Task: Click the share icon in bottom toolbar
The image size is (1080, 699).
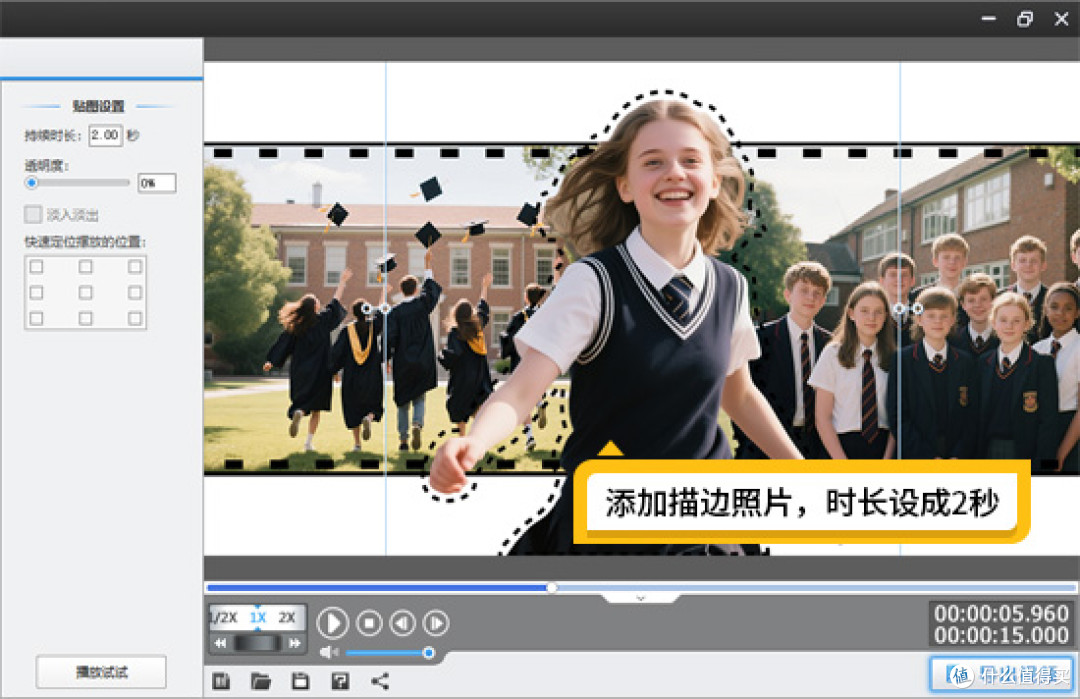Action: pyautogui.click(x=380, y=681)
